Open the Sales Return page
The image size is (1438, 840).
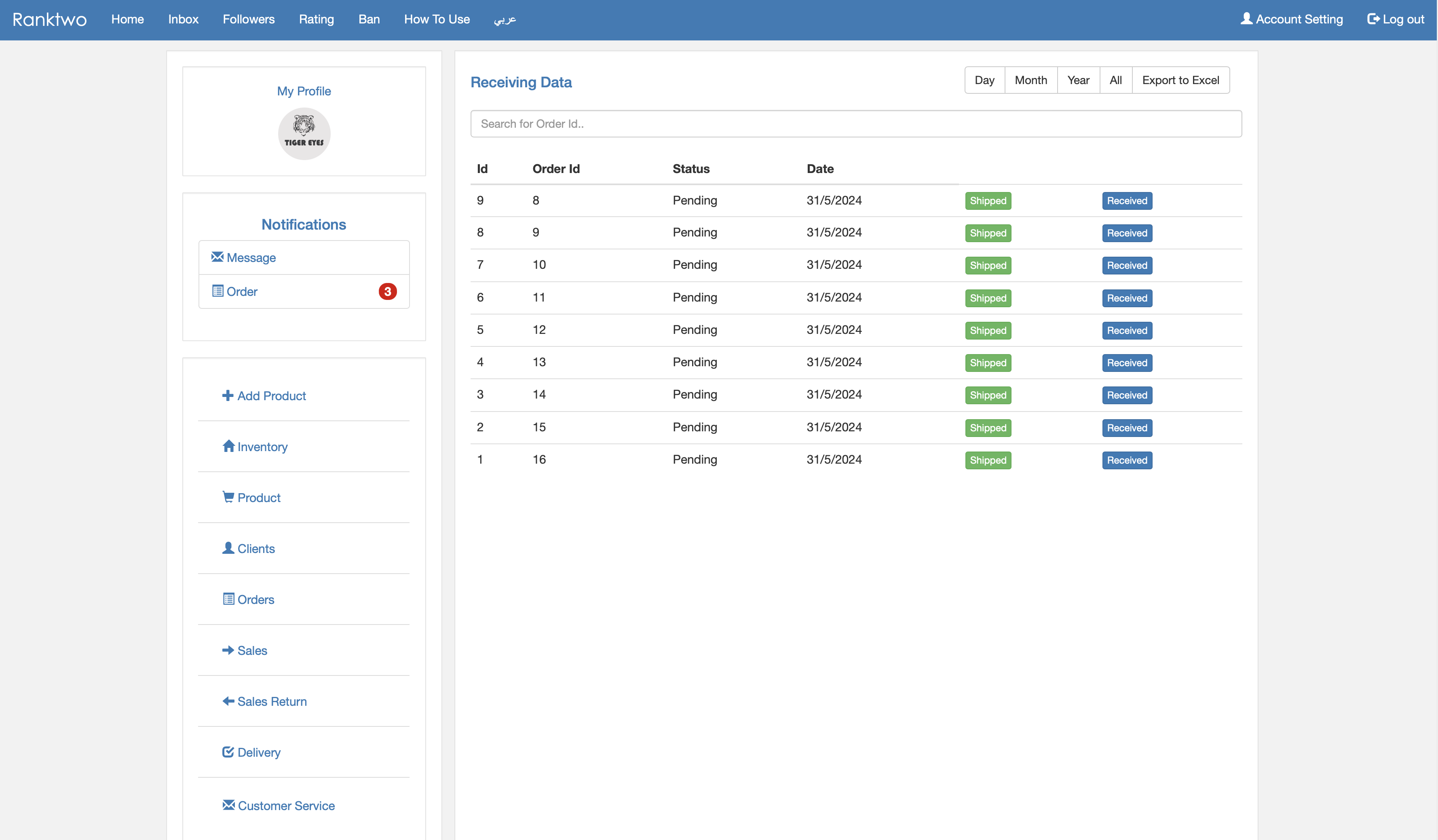pyautogui.click(x=265, y=701)
